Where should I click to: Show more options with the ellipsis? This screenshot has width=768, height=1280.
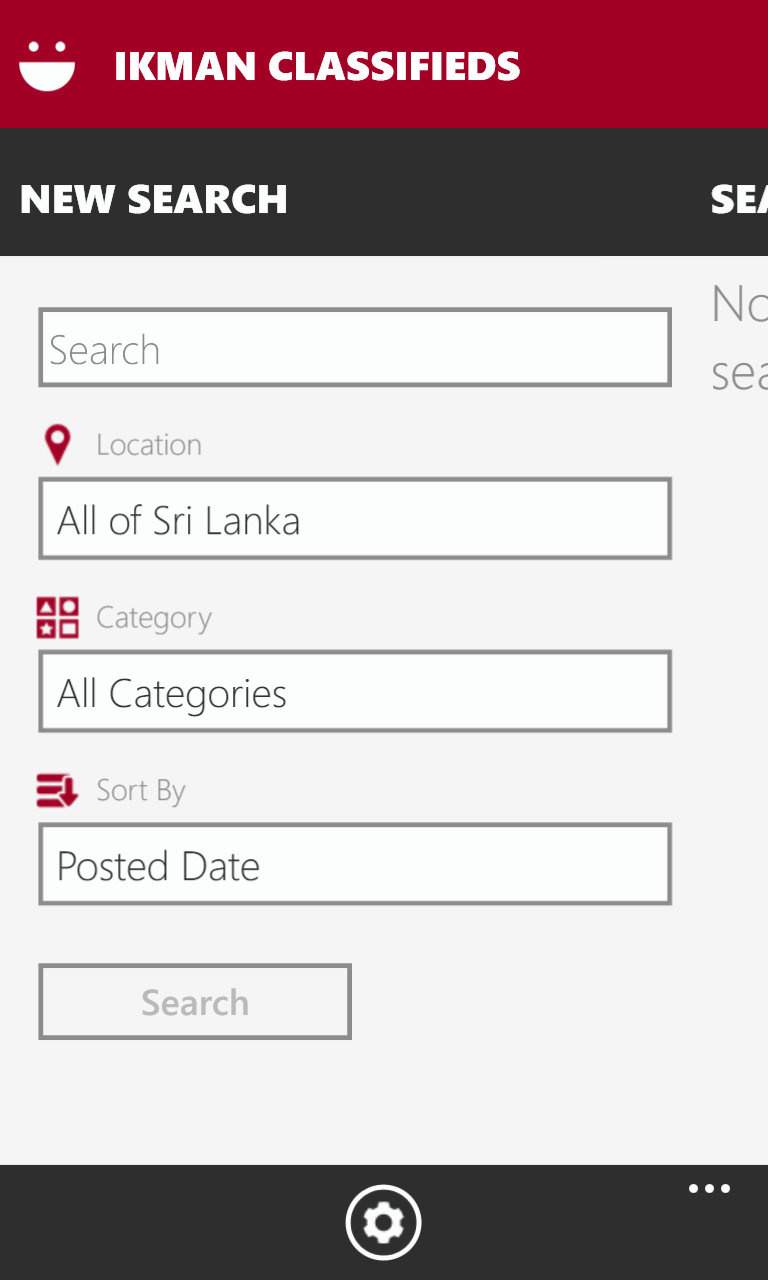pyautogui.click(x=709, y=1189)
